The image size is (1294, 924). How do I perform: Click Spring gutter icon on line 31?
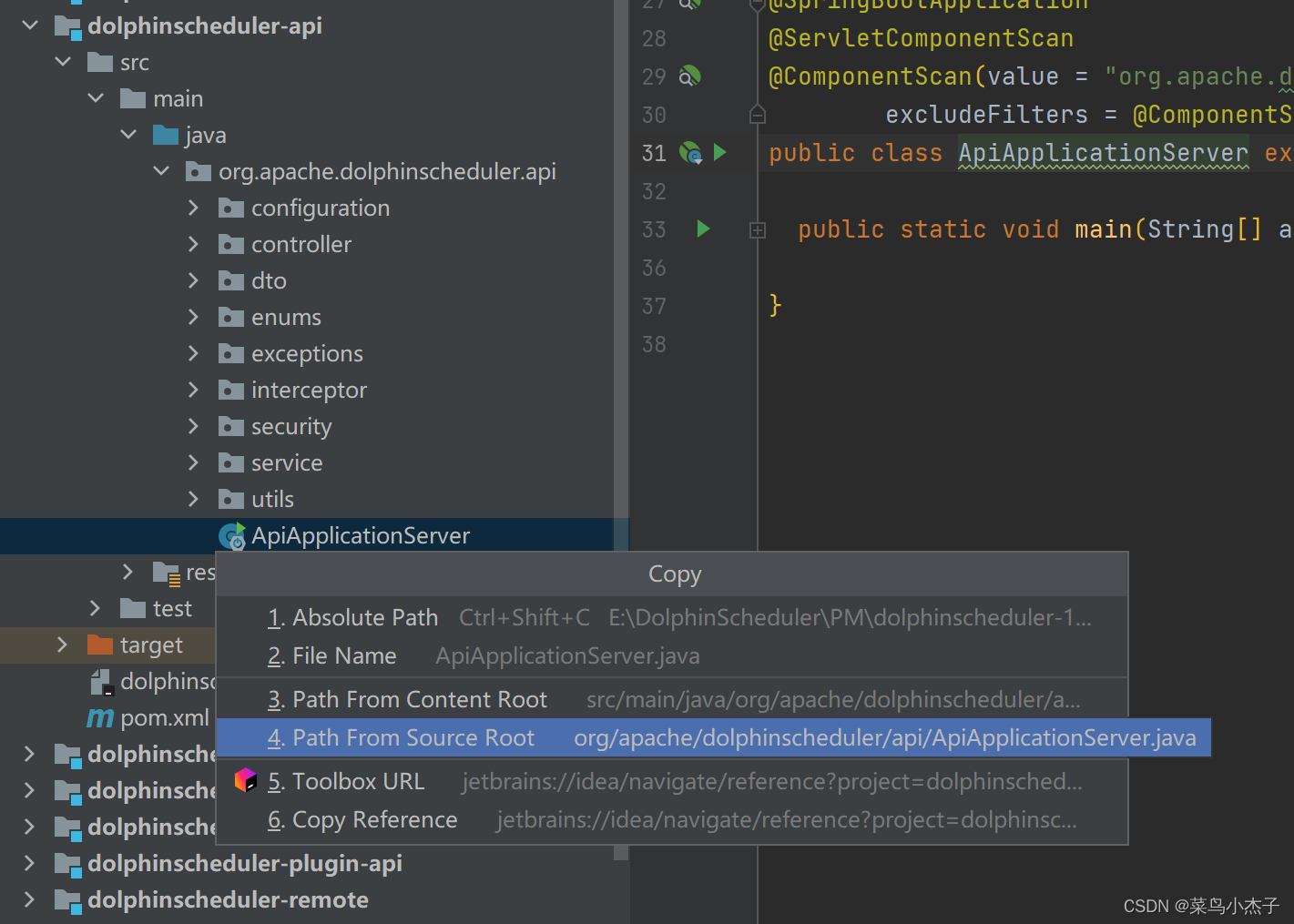coord(691,152)
